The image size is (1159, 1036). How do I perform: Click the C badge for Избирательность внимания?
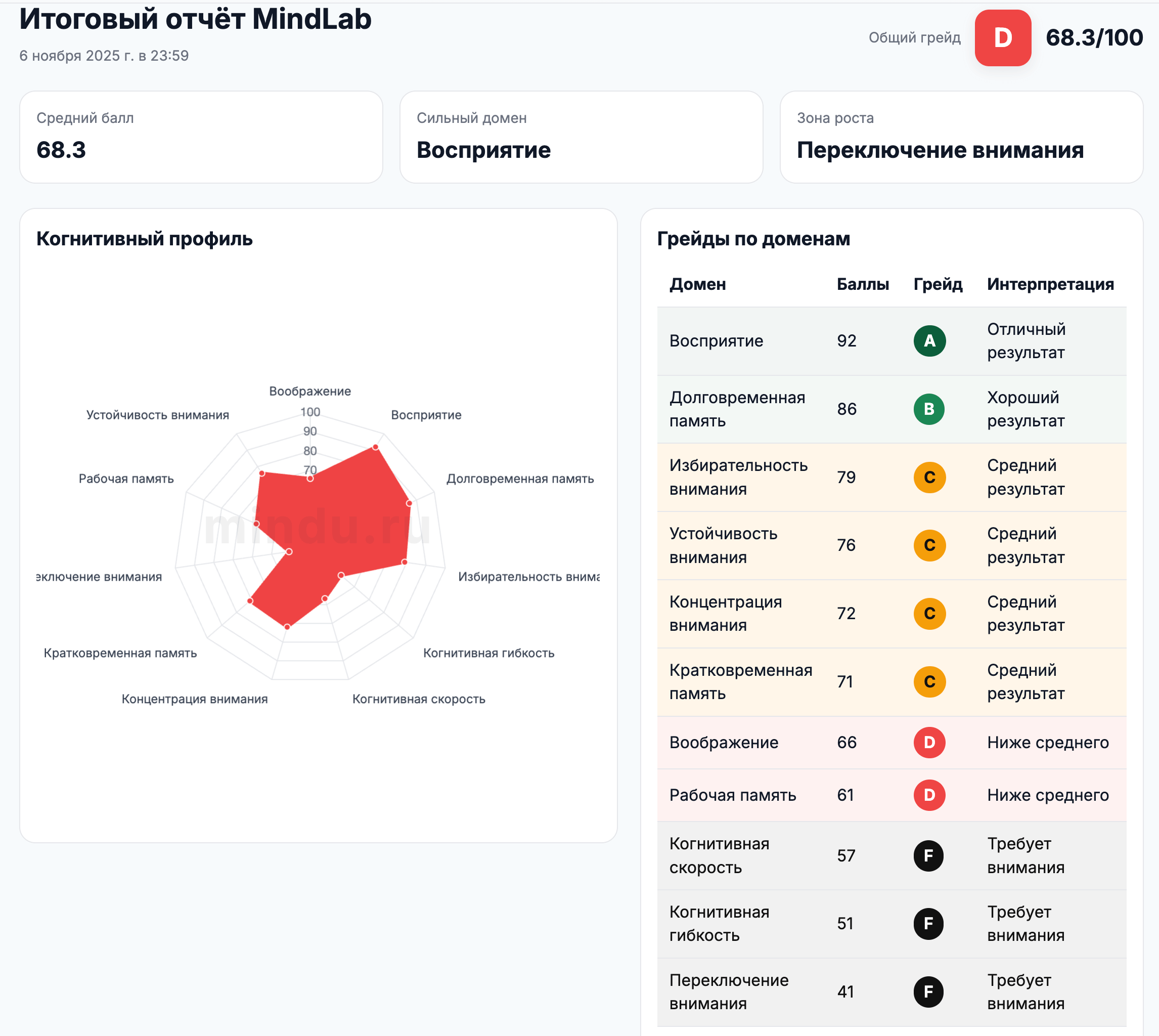coord(929,477)
